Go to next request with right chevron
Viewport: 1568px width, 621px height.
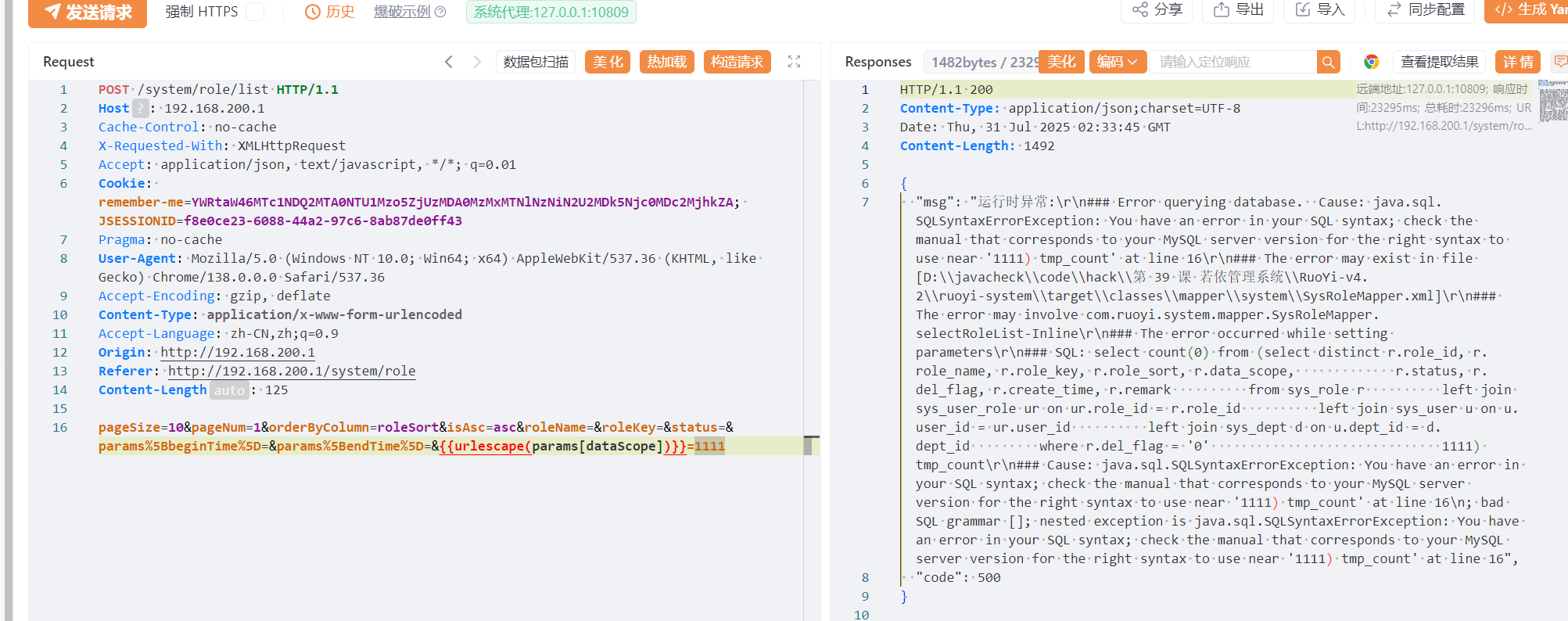click(x=477, y=62)
